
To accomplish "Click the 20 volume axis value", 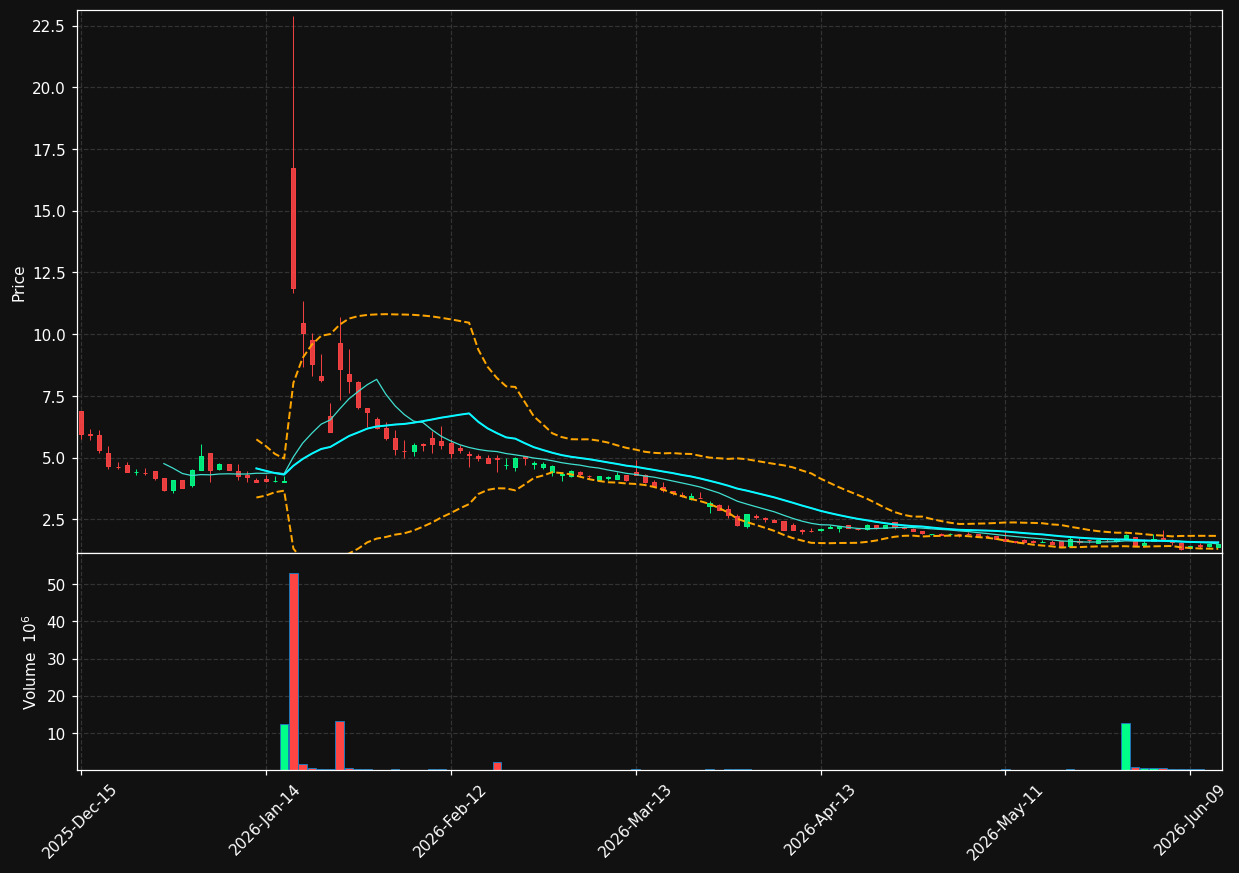I will tap(57, 696).
